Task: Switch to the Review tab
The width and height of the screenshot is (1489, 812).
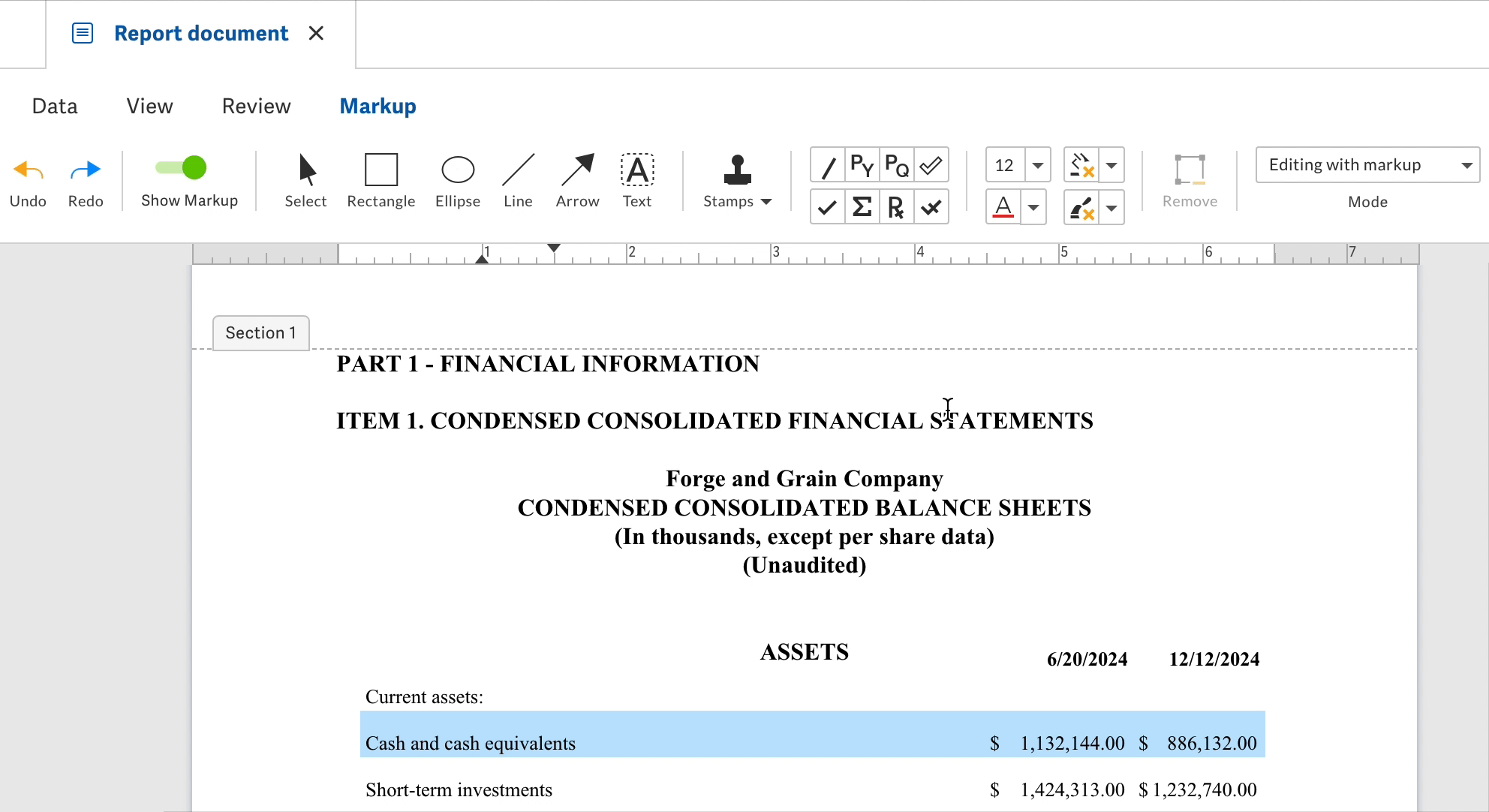Action: tap(256, 106)
